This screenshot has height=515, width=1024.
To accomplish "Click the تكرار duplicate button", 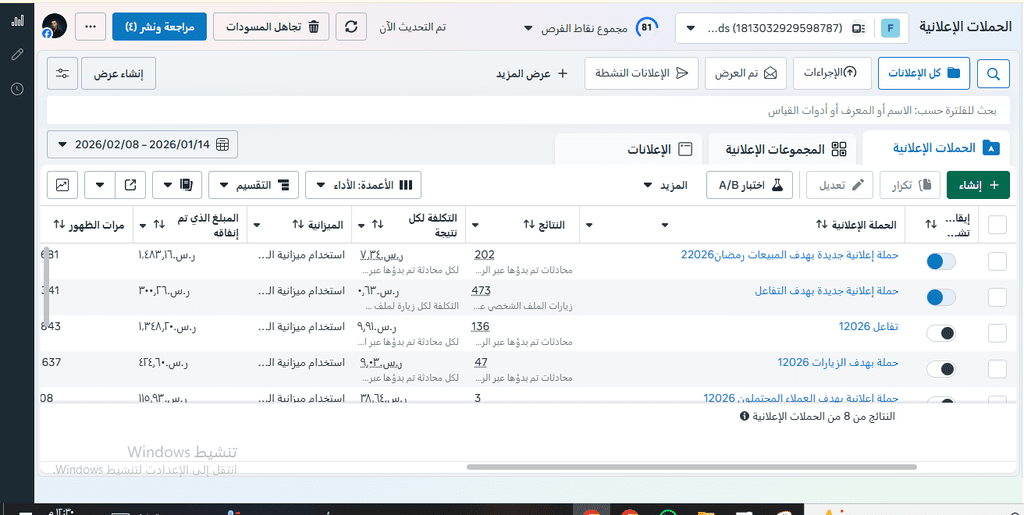I will [910, 185].
